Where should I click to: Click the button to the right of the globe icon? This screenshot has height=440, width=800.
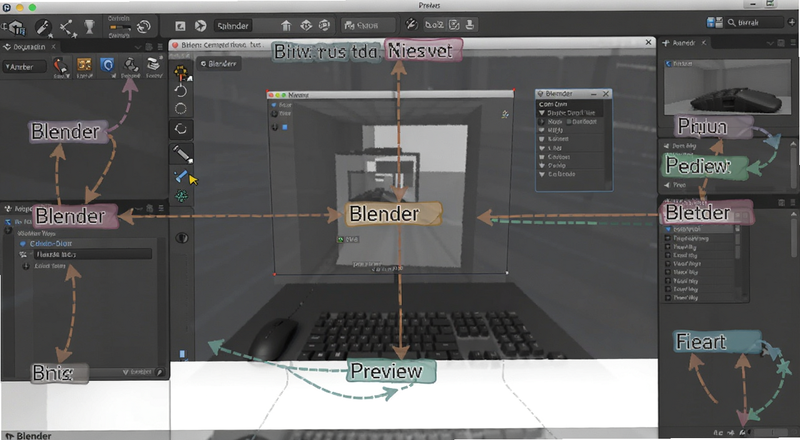click(x=368, y=25)
